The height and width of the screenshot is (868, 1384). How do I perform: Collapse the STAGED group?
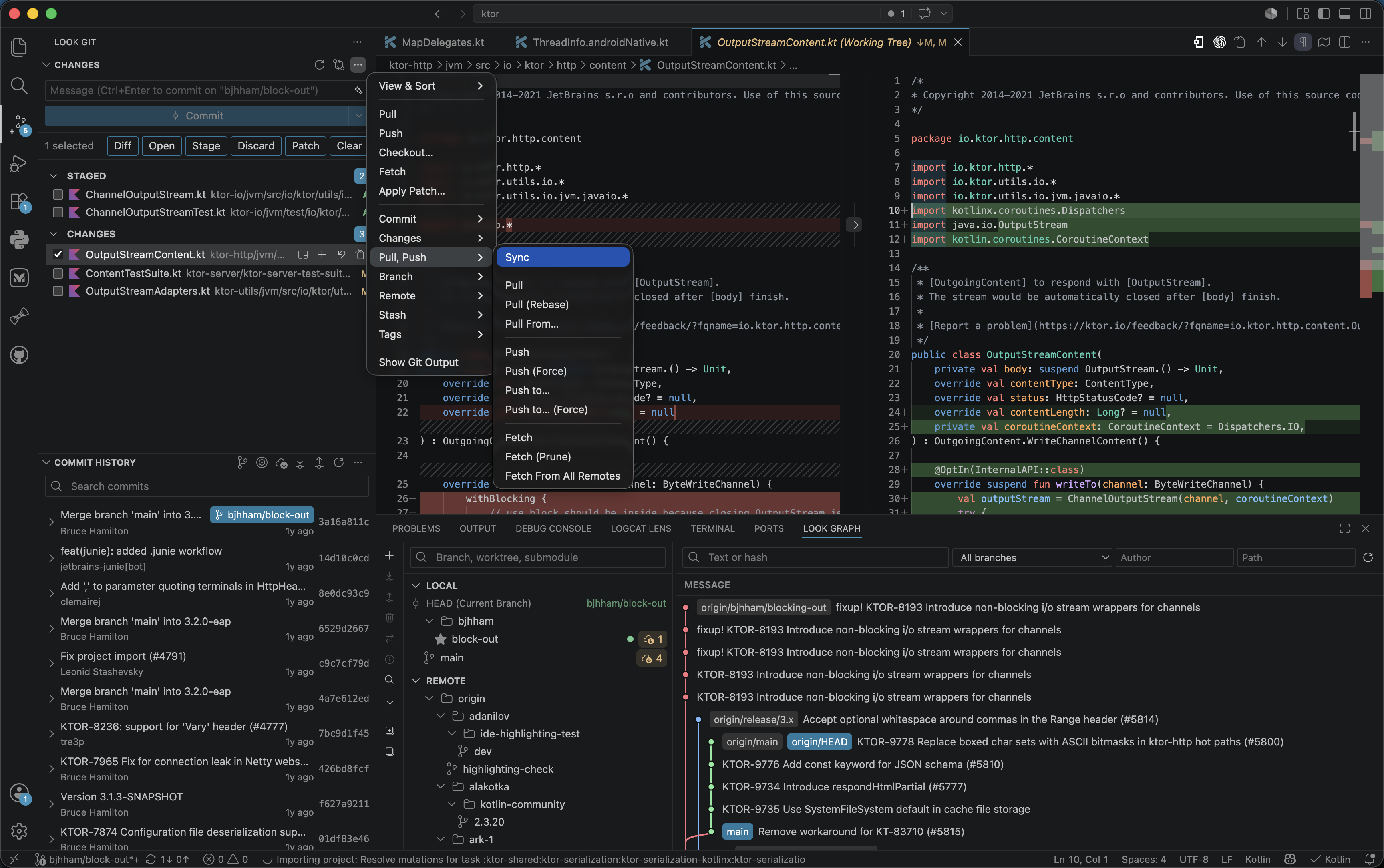tap(53, 176)
